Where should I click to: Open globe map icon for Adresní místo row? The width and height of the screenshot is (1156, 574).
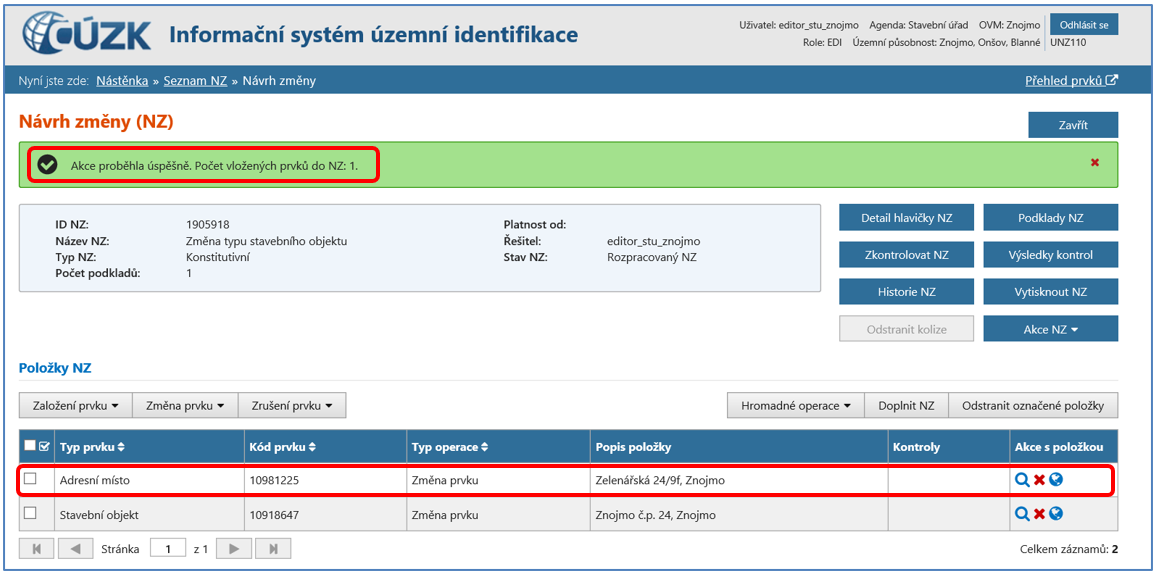(x=1056, y=480)
